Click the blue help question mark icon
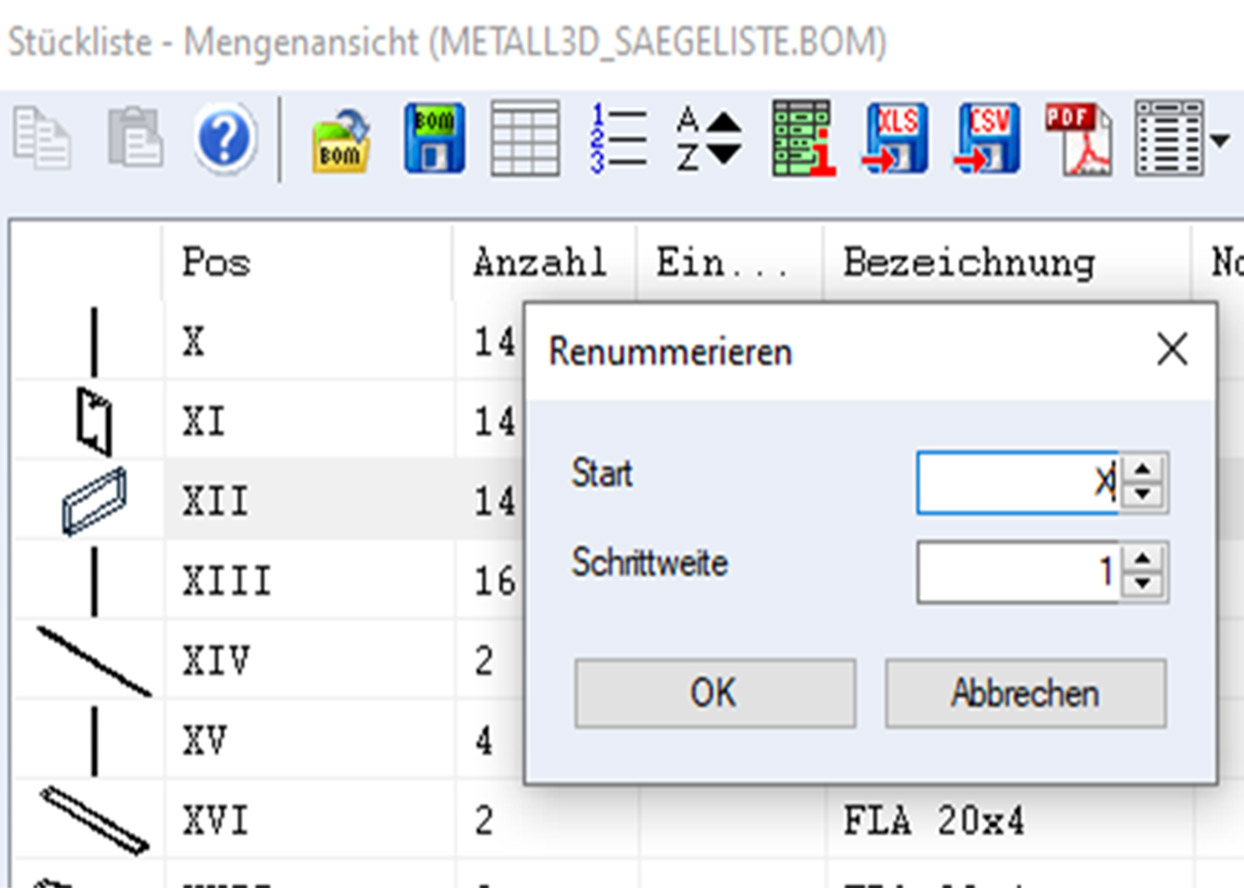The width and height of the screenshot is (1244, 893). [x=226, y=139]
